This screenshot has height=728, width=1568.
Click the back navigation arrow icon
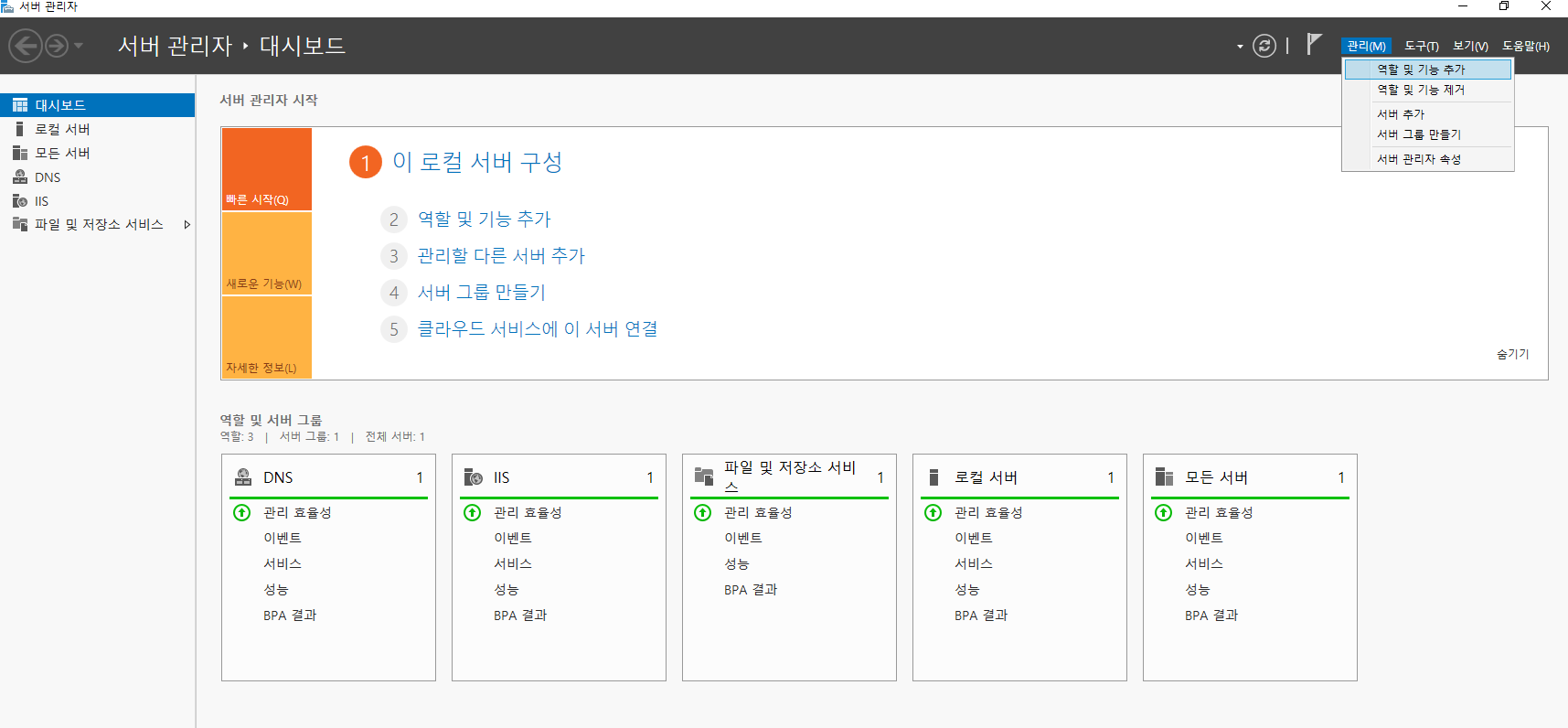click(x=26, y=46)
